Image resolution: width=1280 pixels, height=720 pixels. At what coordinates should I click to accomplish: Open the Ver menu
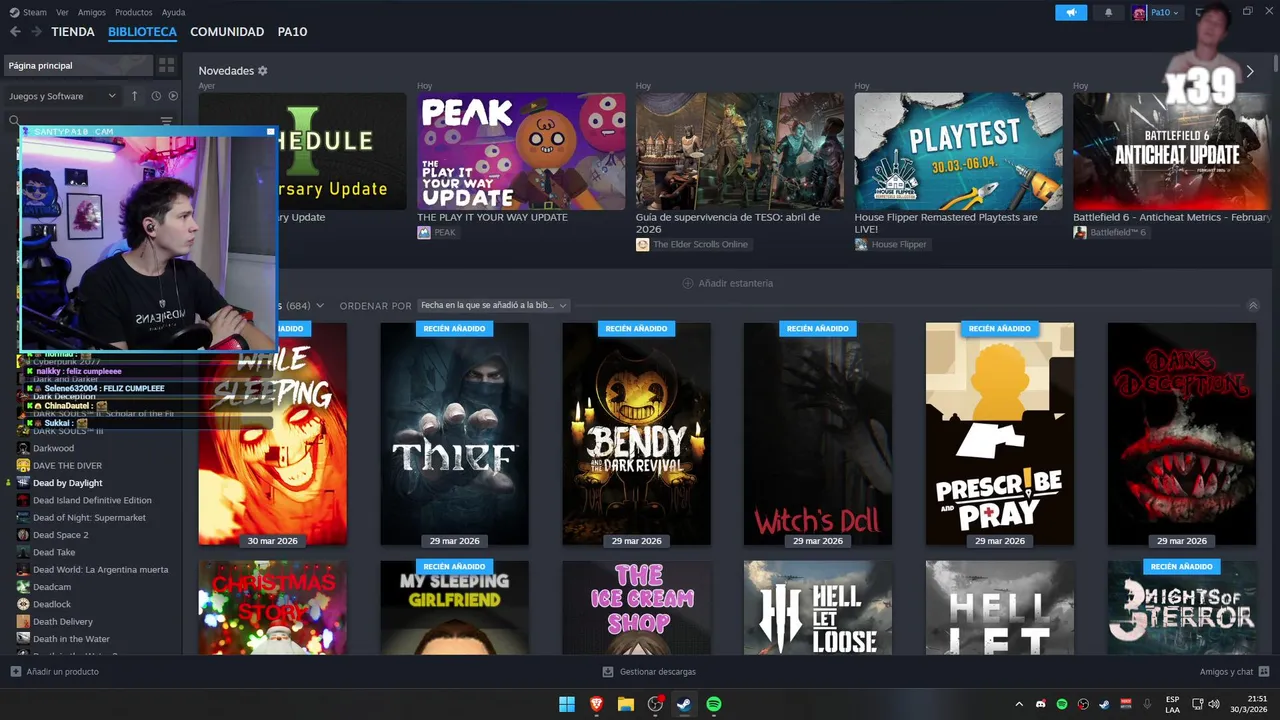[63, 12]
